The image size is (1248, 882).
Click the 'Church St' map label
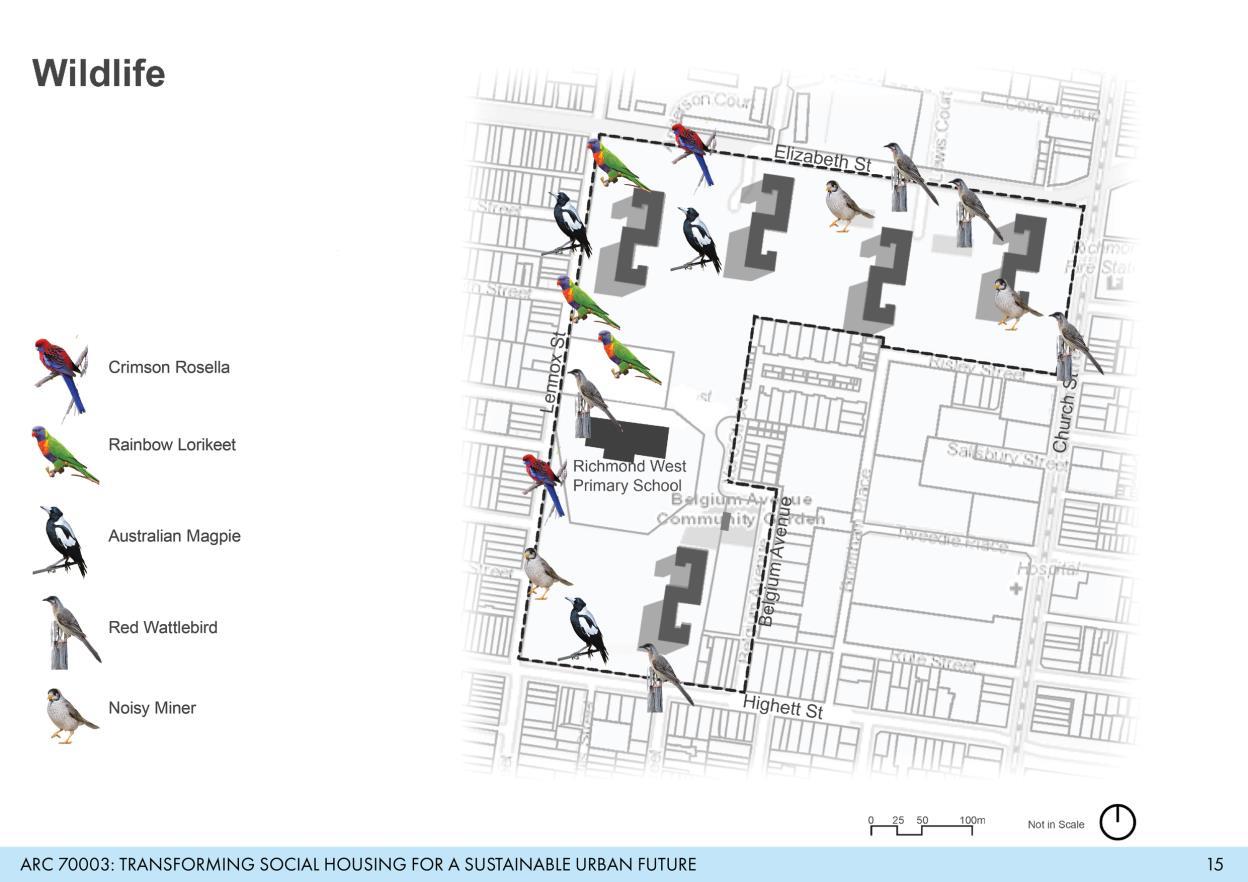tap(1065, 412)
